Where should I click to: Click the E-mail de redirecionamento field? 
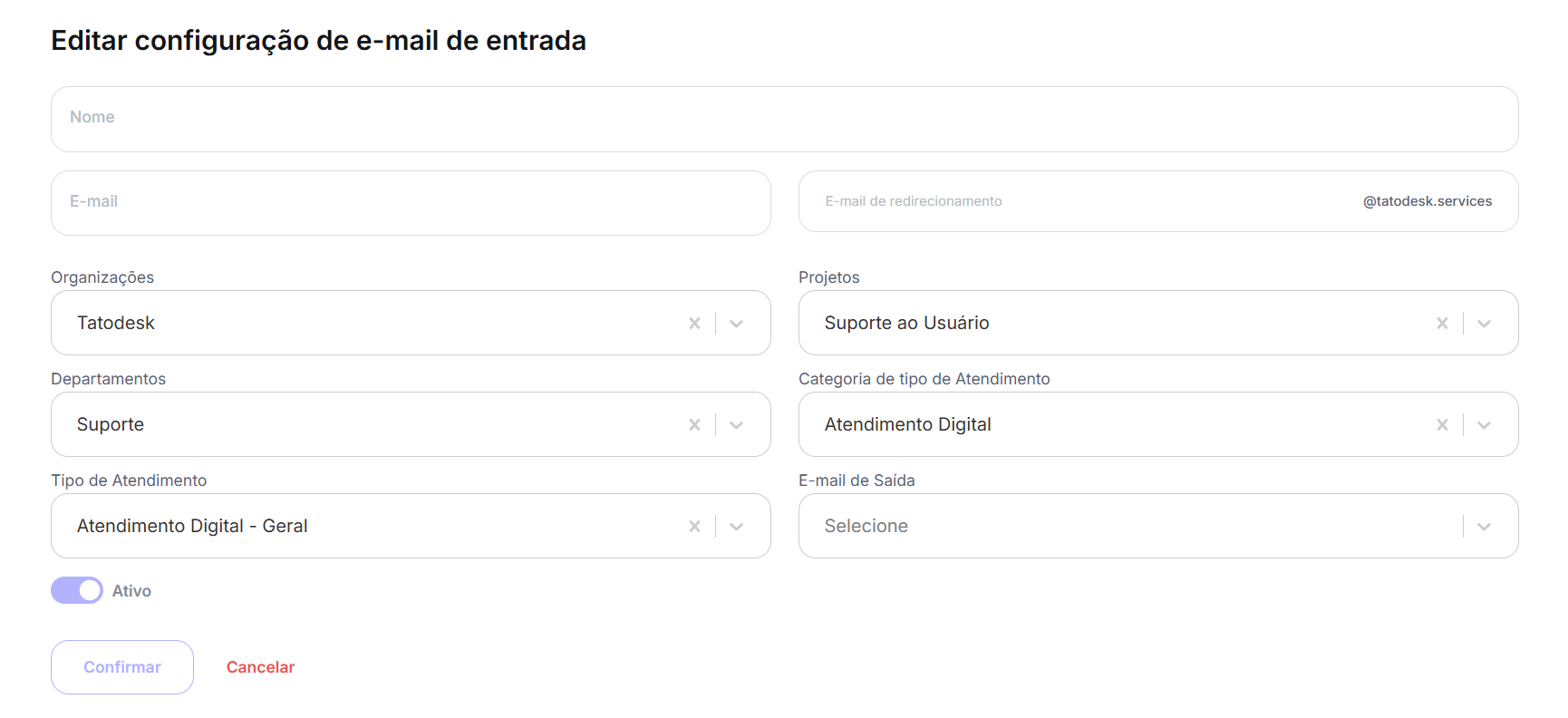pyautogui.click(x=1079, y=201)
